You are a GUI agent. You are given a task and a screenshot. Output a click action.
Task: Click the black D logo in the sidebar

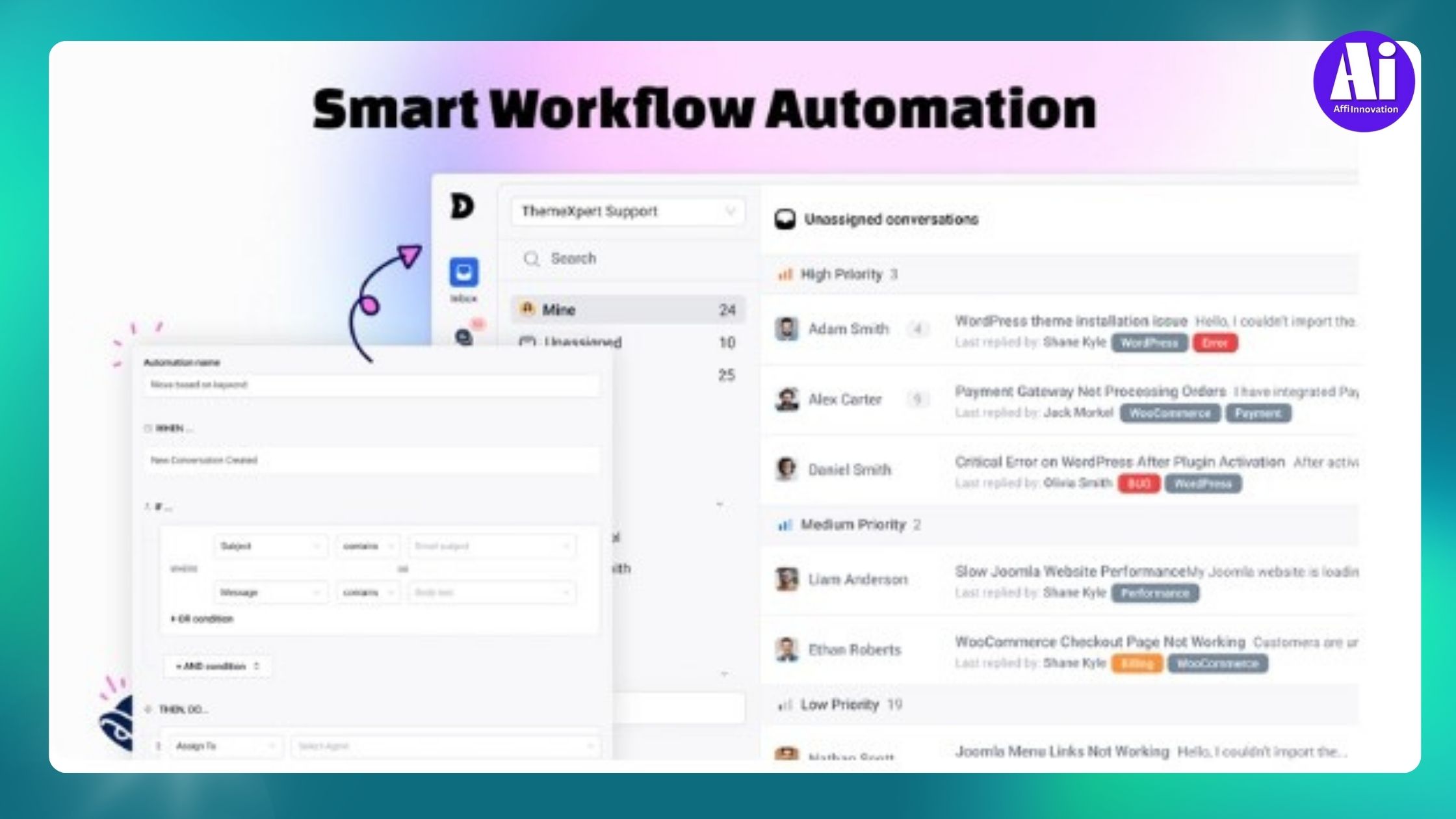462,207
